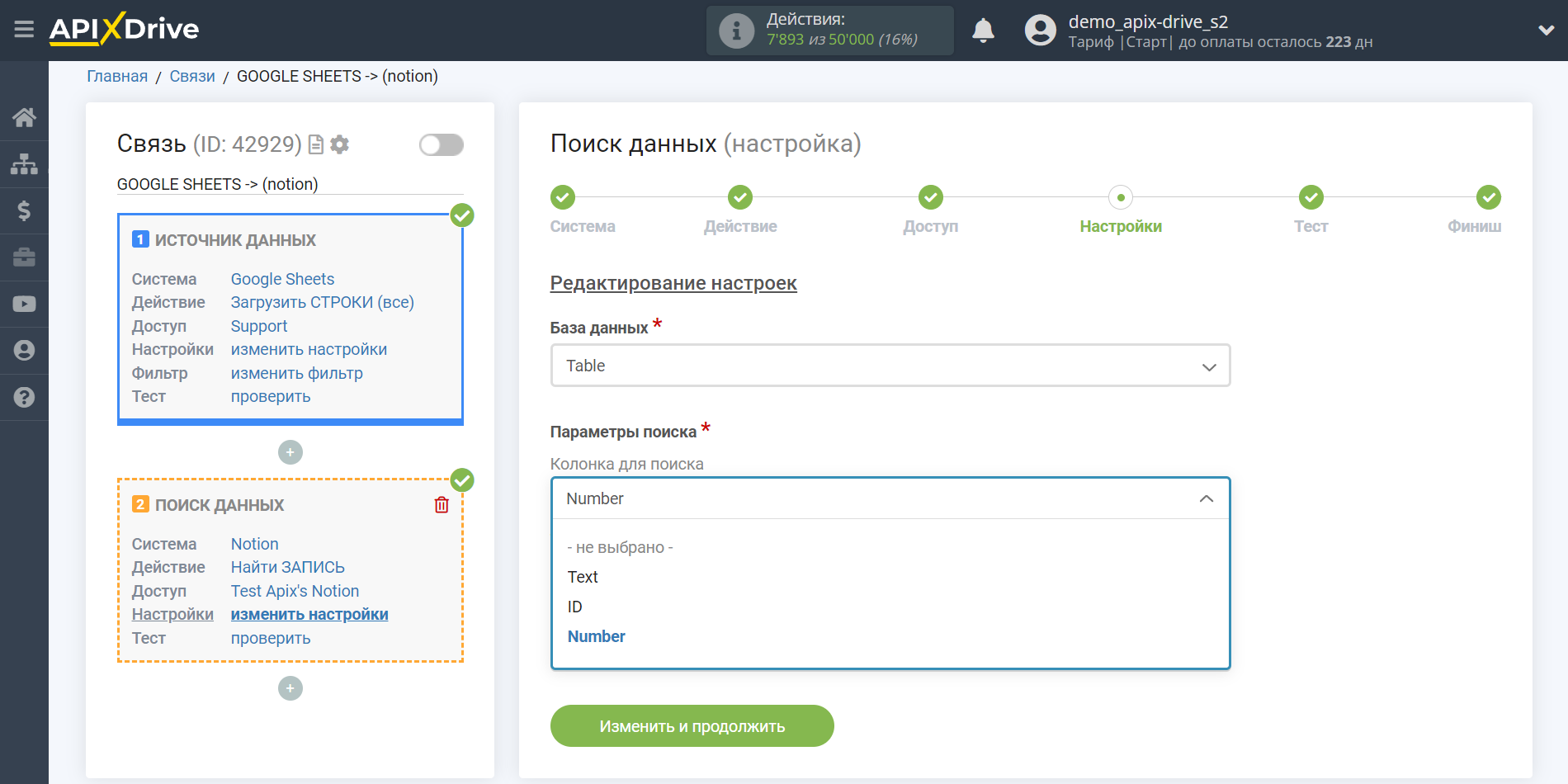Image resolution: width=1568 pixels, height=784 pixels.
Task: Go to the Тест step tab
Action: coord(1311,226)
